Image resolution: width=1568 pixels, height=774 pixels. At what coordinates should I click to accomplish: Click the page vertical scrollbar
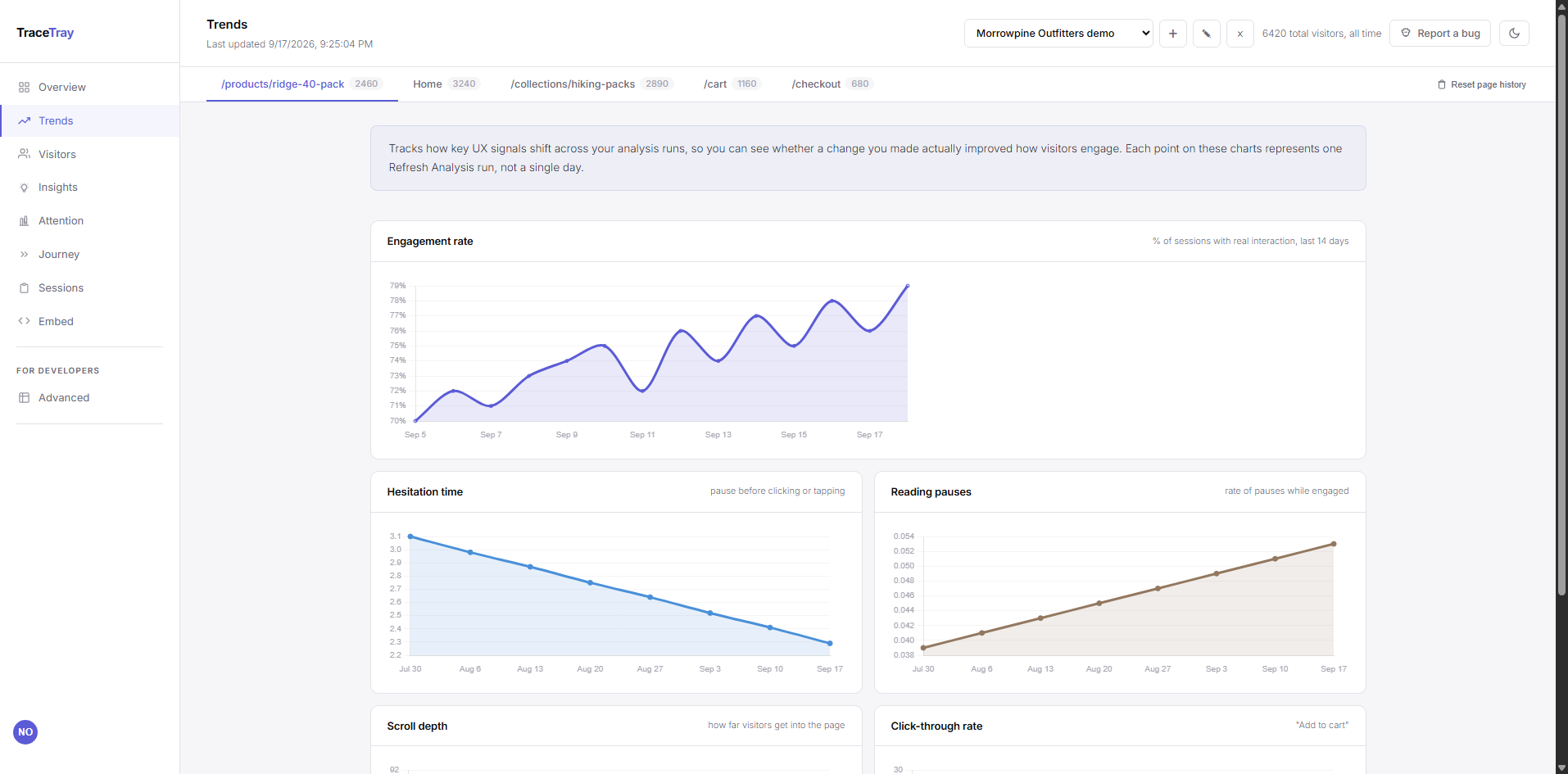tap(1561, 303)
